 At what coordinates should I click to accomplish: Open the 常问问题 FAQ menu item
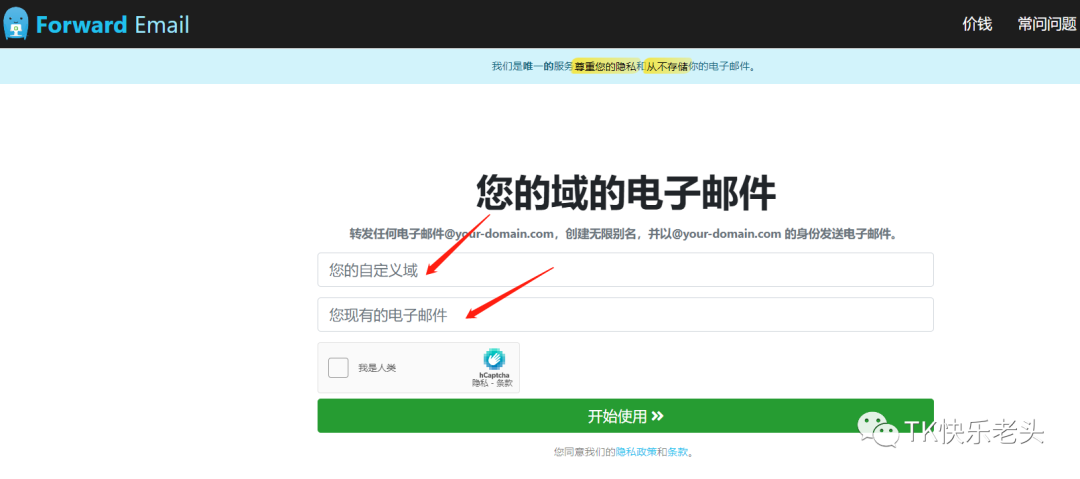pos(1047,24)
